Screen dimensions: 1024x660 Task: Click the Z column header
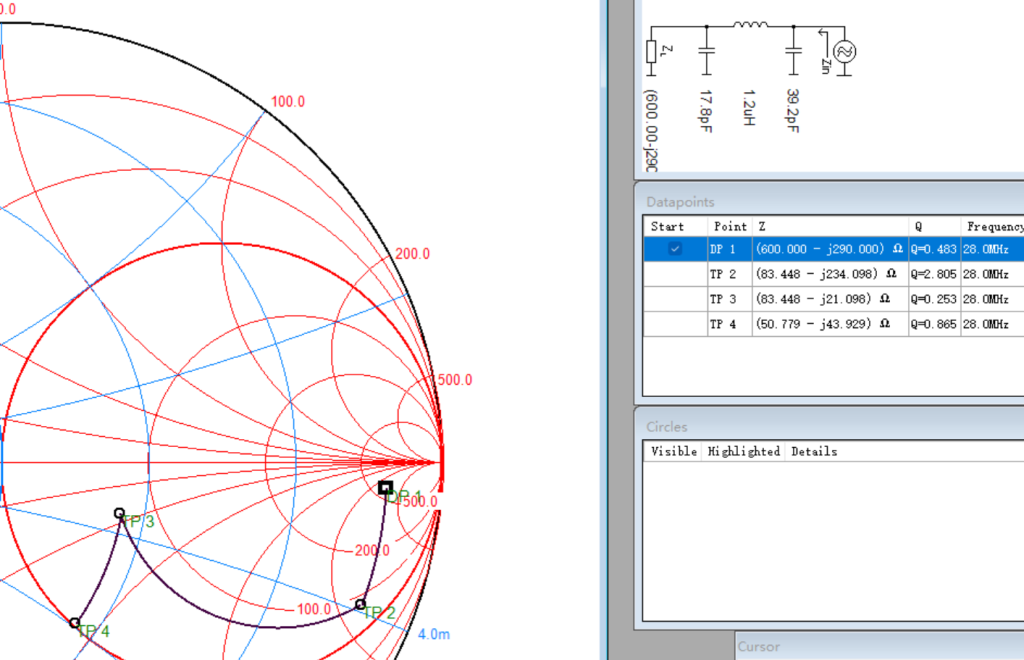tap(761, 227)
